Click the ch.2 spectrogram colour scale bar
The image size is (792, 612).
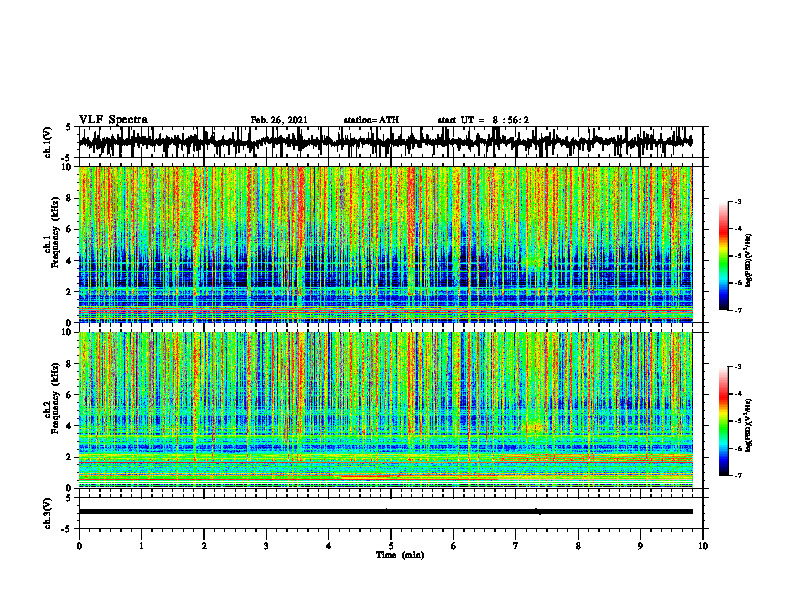[x=723, y=421]
